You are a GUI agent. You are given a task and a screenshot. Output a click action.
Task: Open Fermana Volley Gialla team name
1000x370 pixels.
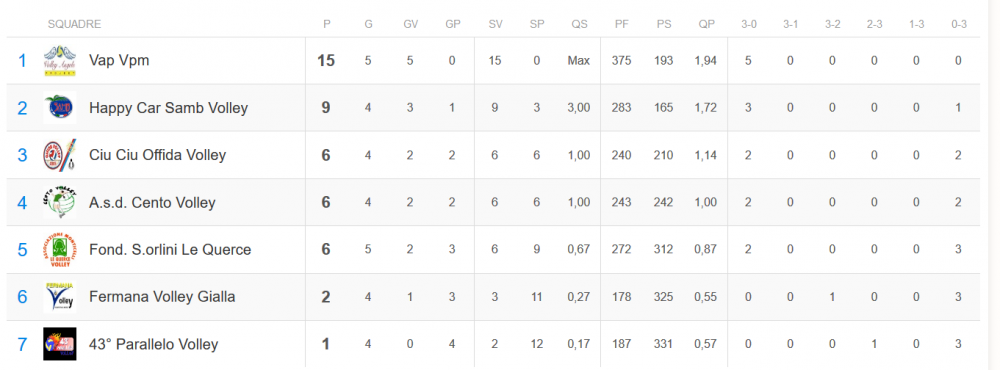(x=162, y=297)
